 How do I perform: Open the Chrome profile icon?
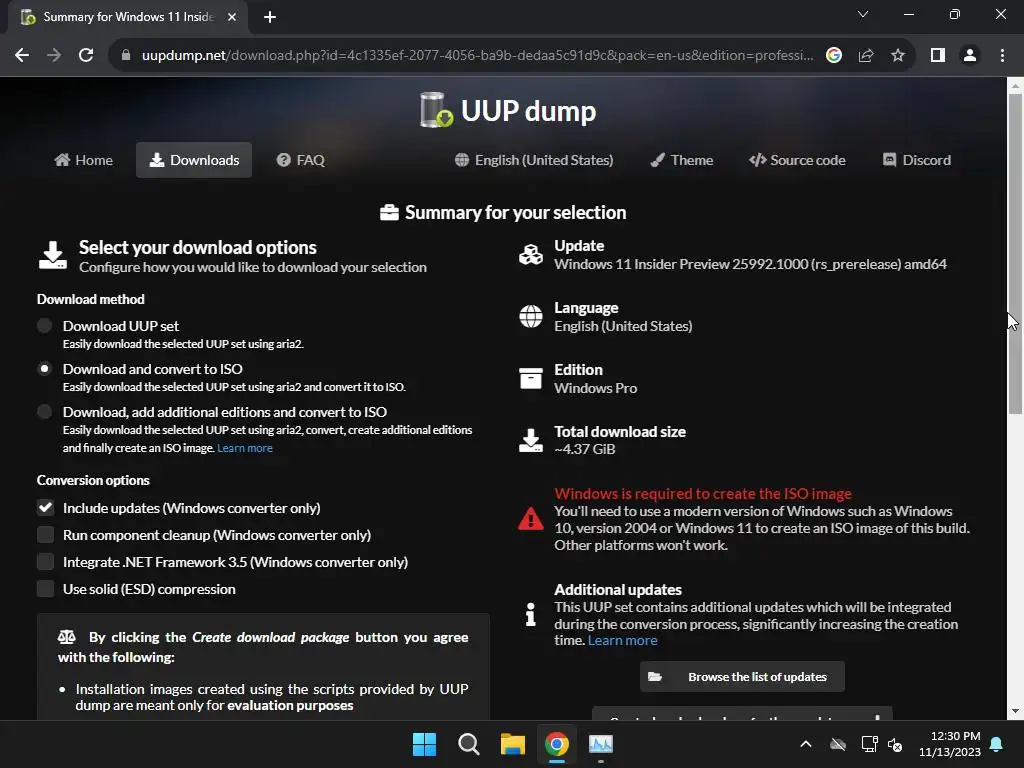coord(970,56)
